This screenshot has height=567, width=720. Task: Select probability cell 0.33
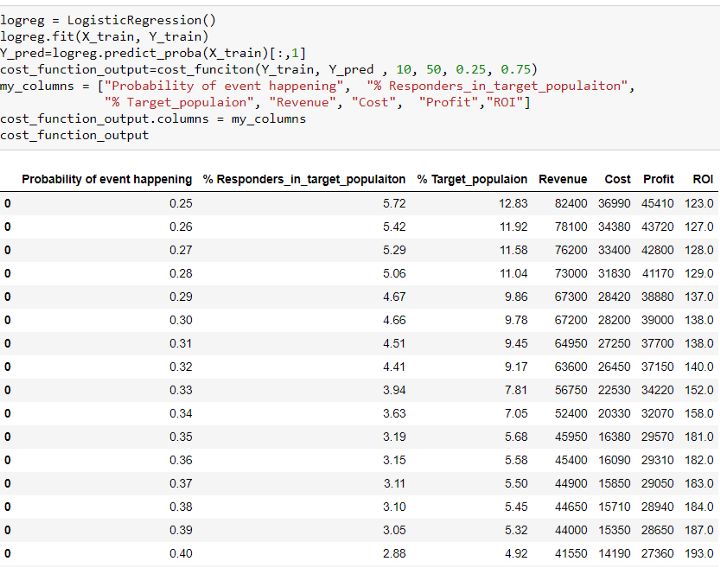tap(181, 390)
